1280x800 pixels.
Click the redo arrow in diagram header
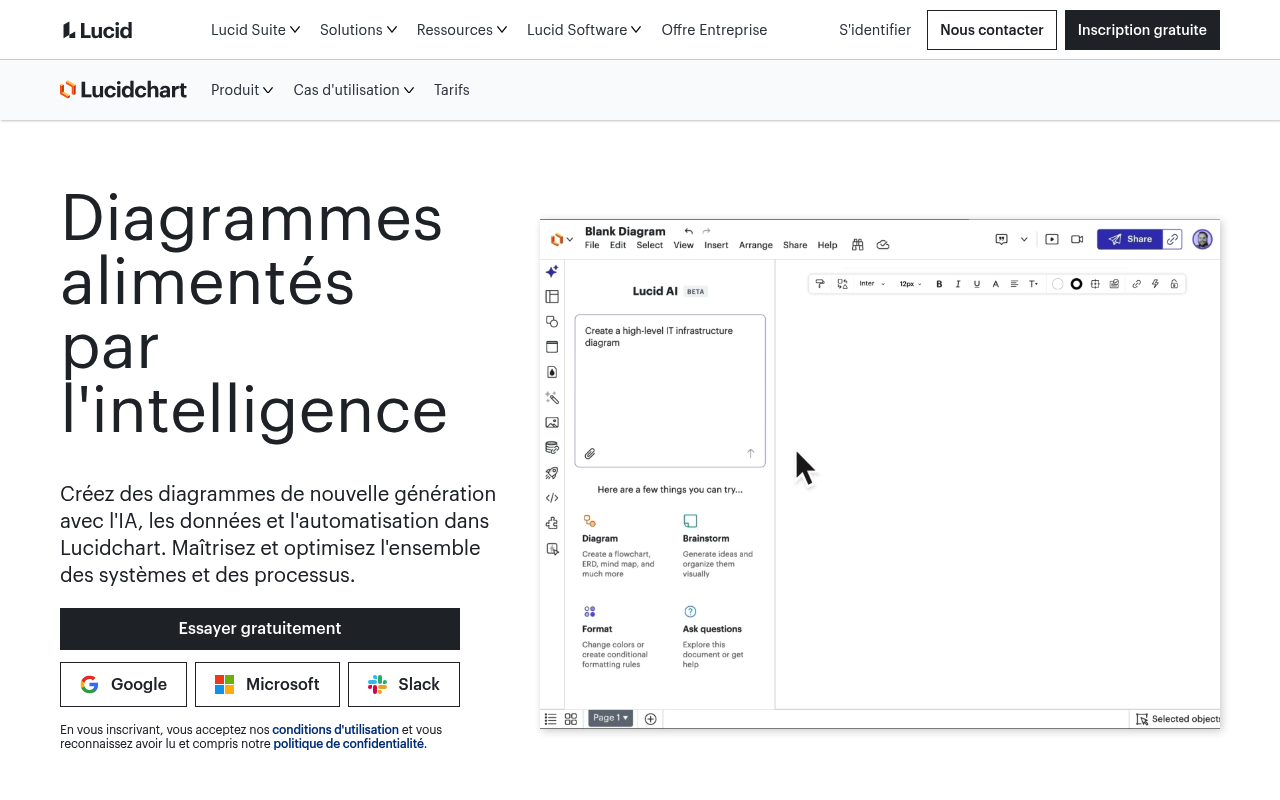tap(706, 231)
